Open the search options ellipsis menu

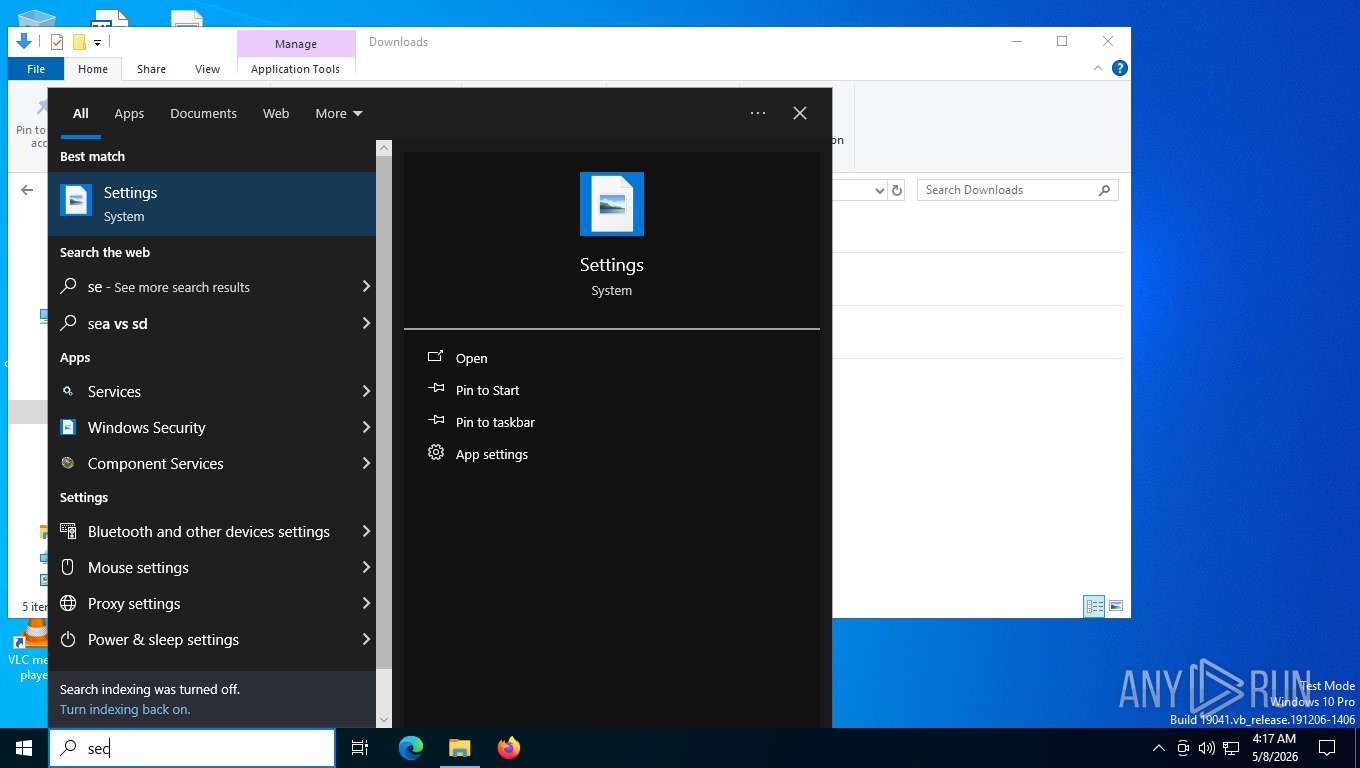coord(758,113)
